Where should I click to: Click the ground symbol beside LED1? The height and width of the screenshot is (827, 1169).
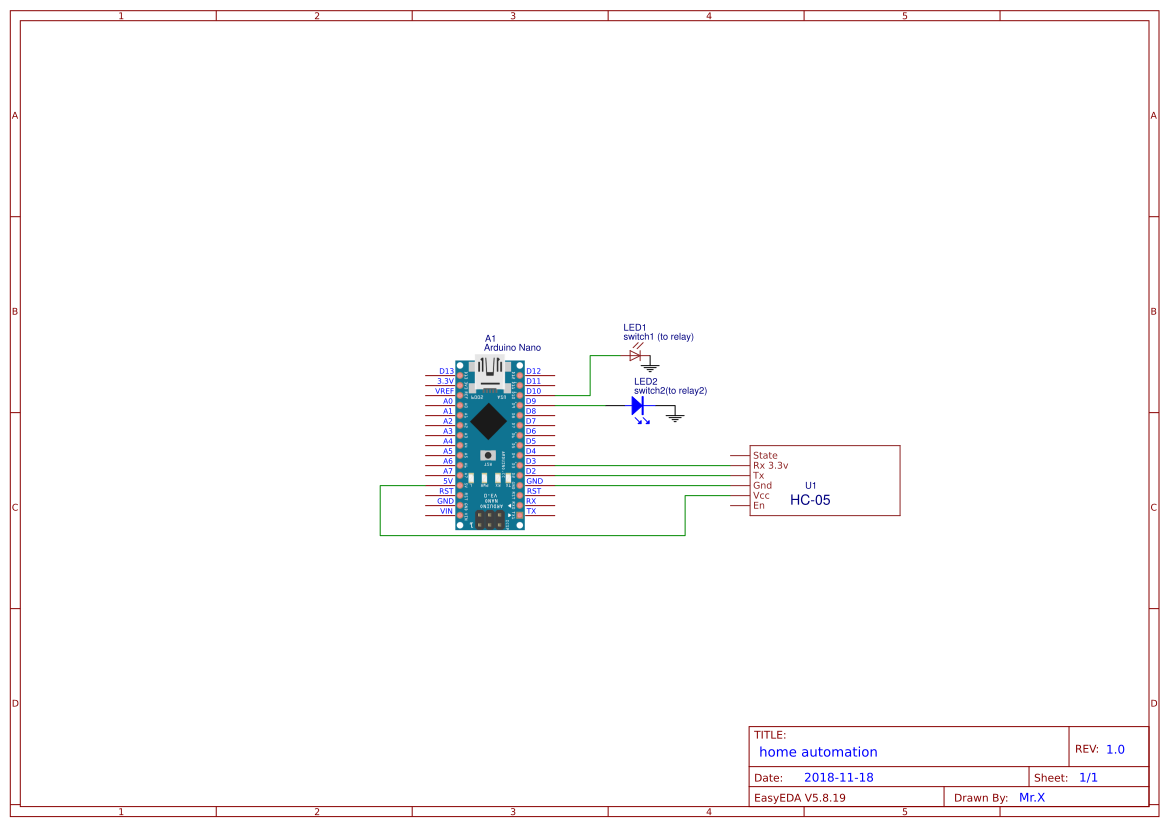click(x=650, y=366)
